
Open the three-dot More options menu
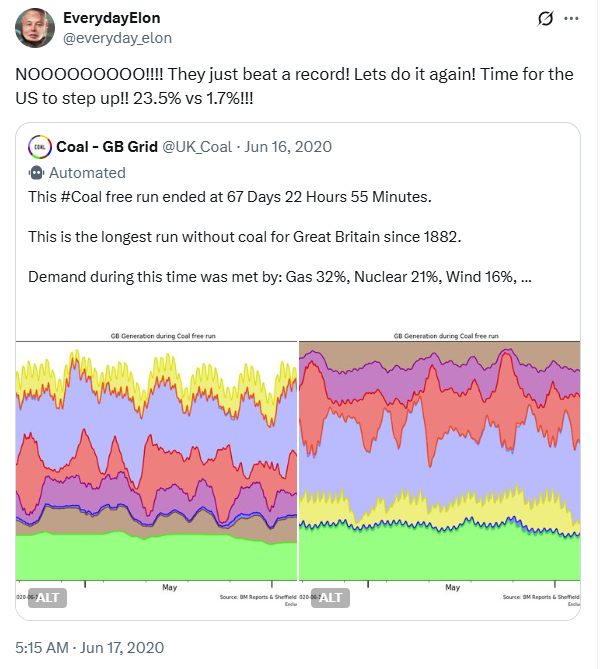571,19
